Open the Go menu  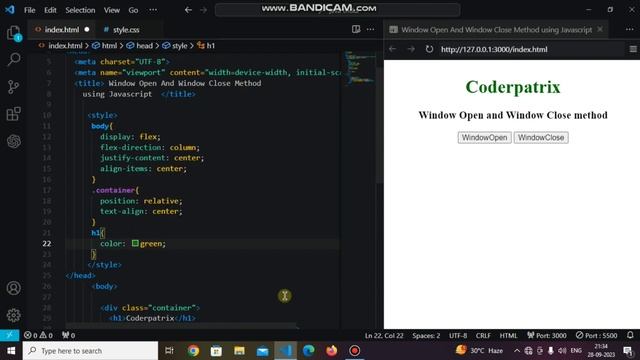tap(133, 10)
